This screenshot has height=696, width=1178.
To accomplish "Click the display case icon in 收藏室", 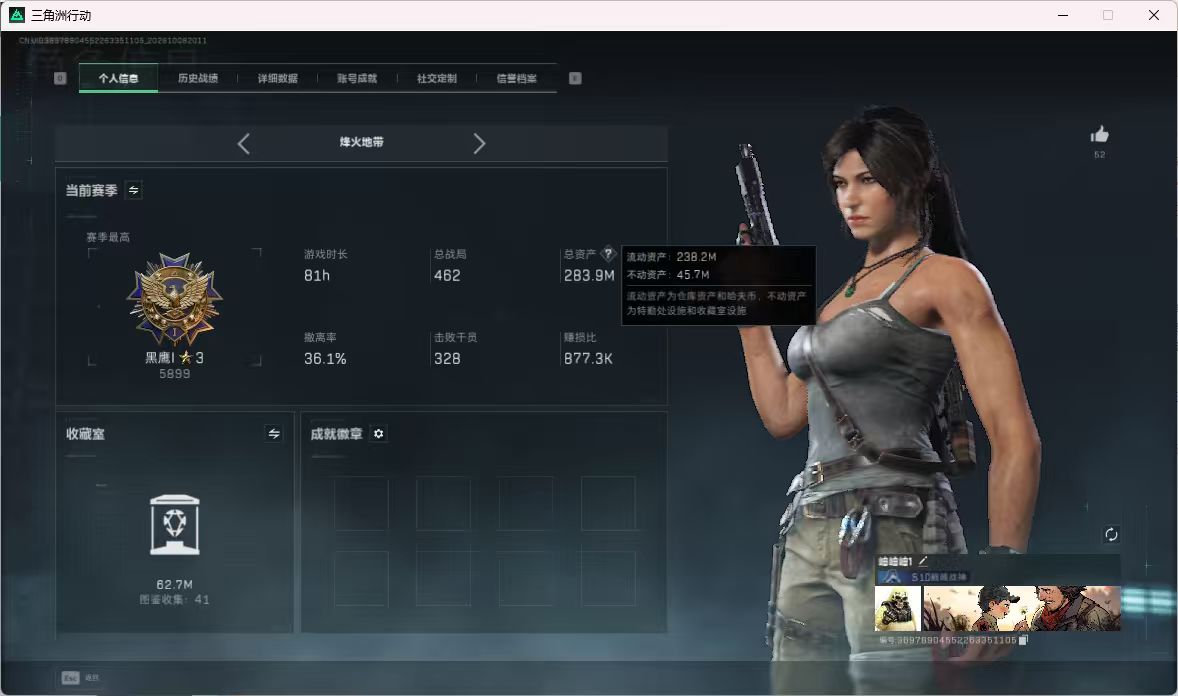I will click(x=175, y=525).
